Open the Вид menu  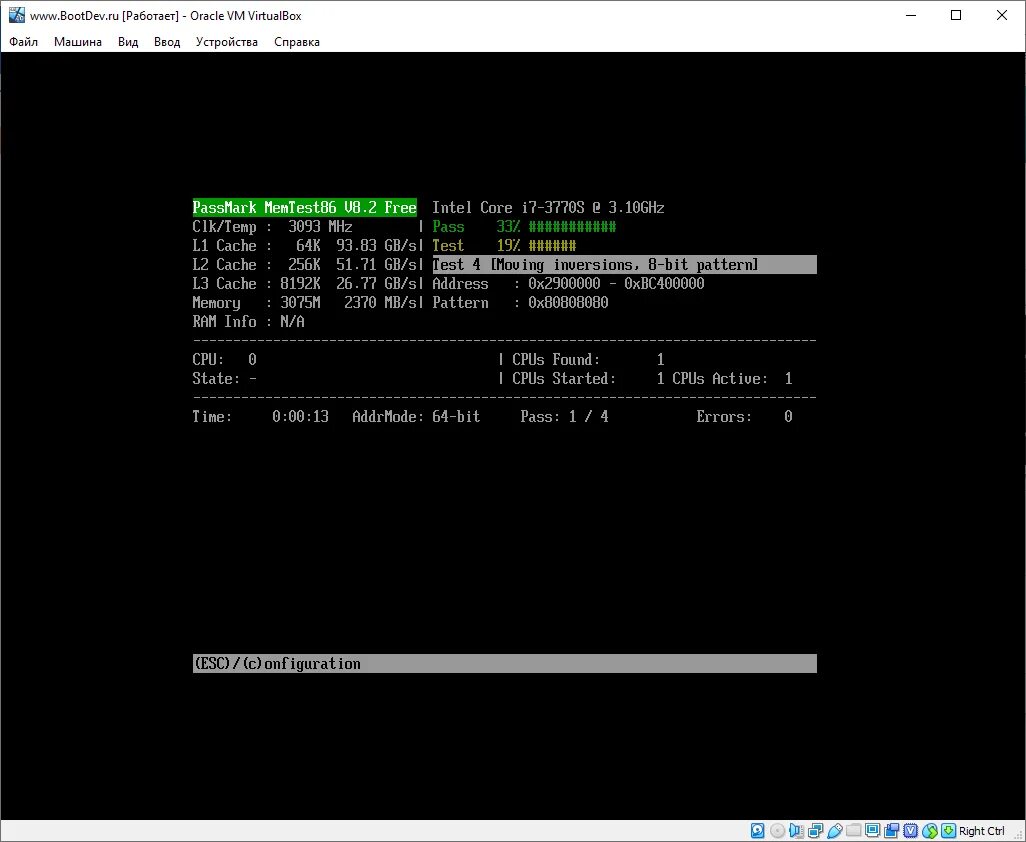(x=128, y=42)
